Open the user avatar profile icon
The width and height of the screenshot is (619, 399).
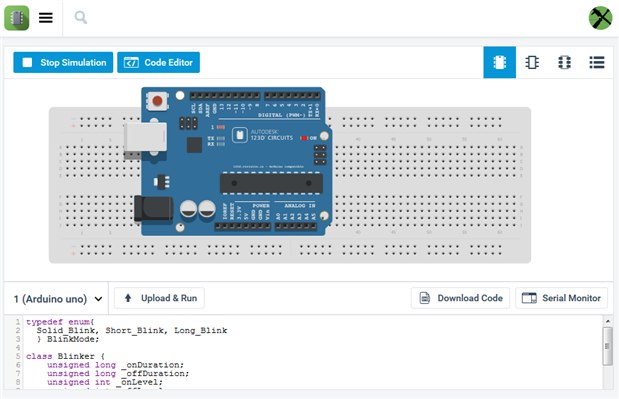click(x=600, y=18)
